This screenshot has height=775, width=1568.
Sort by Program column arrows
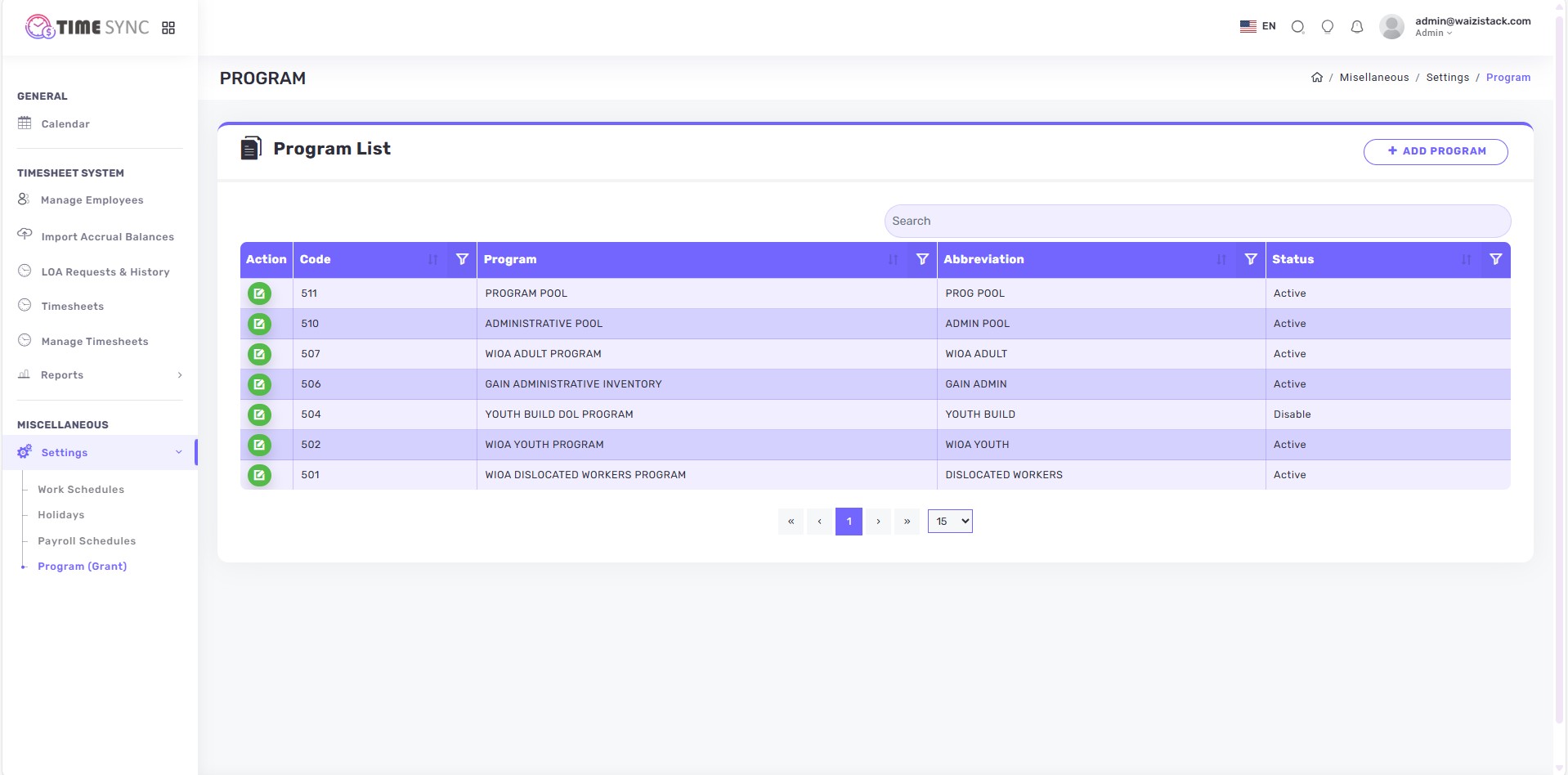(893, 259)
